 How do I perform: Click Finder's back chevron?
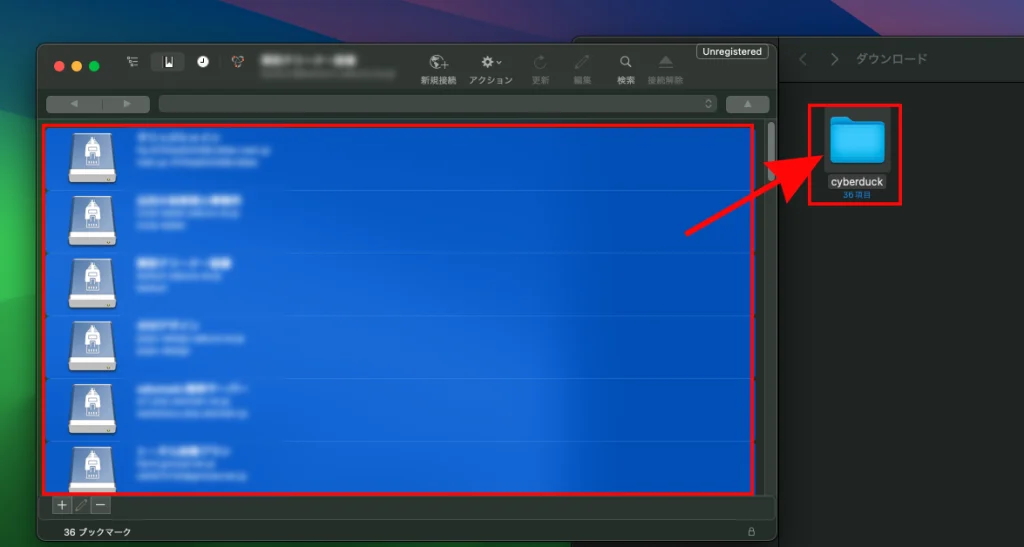[802, 60]
